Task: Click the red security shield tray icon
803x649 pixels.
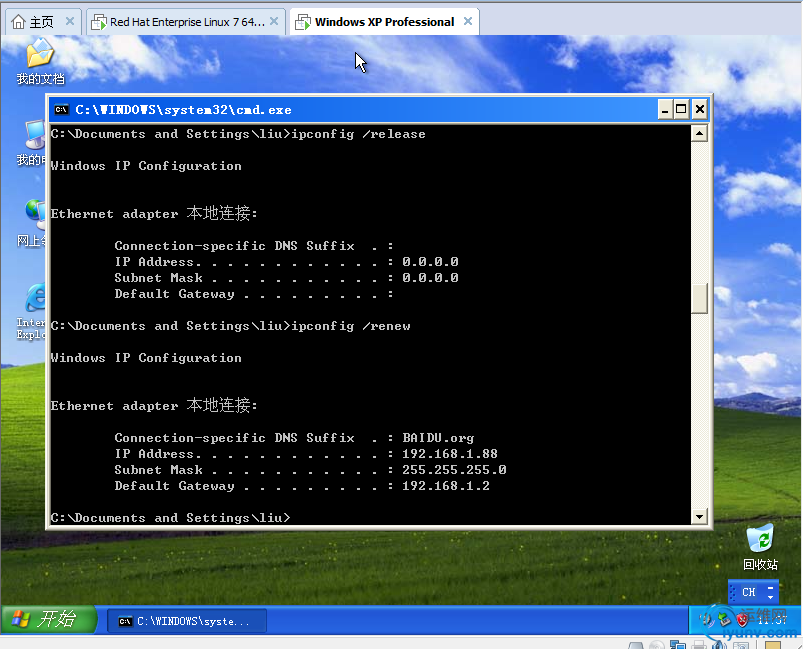Action: point(742,620)
